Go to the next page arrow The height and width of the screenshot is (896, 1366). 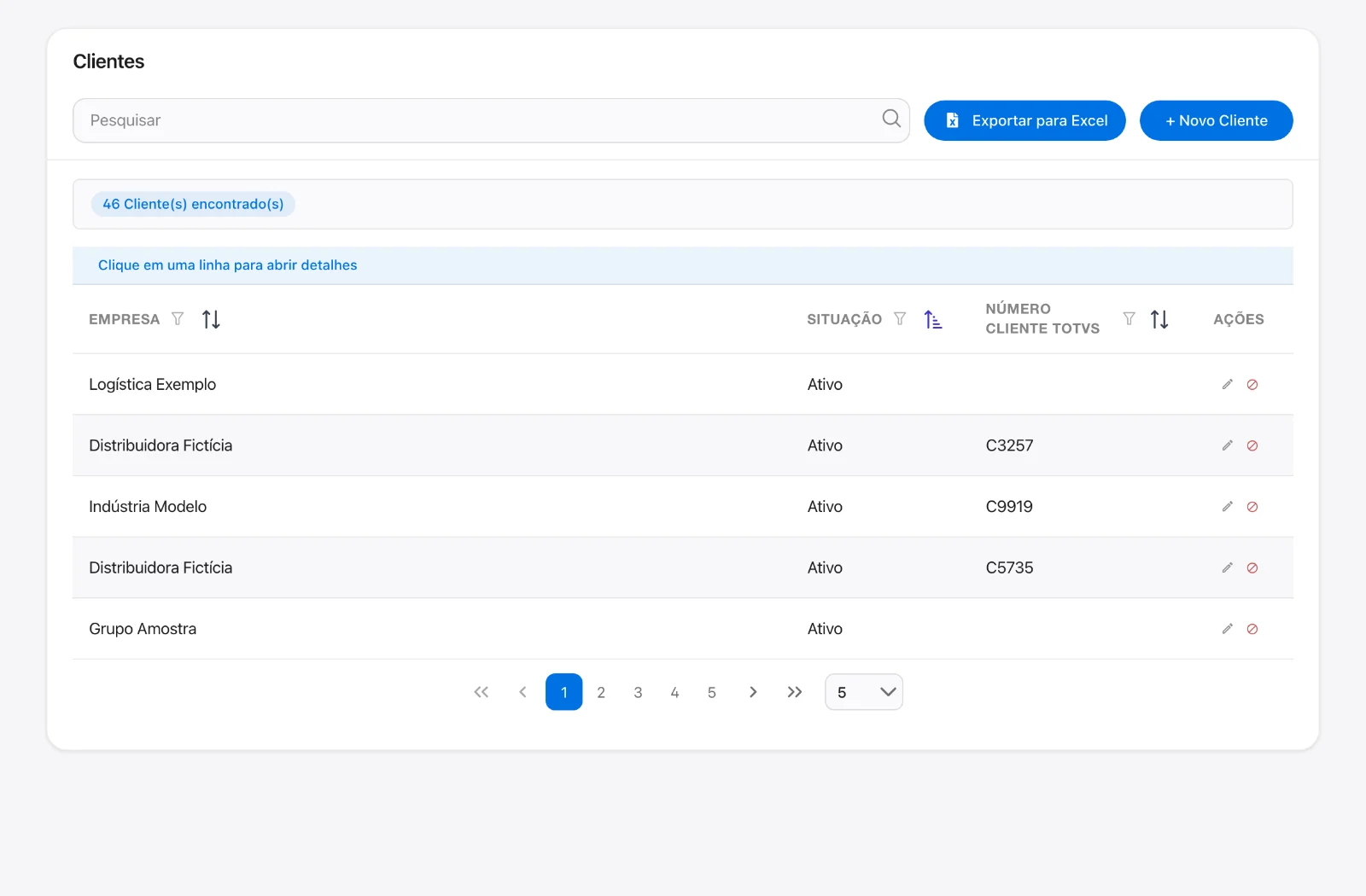(x=753, y=692)
